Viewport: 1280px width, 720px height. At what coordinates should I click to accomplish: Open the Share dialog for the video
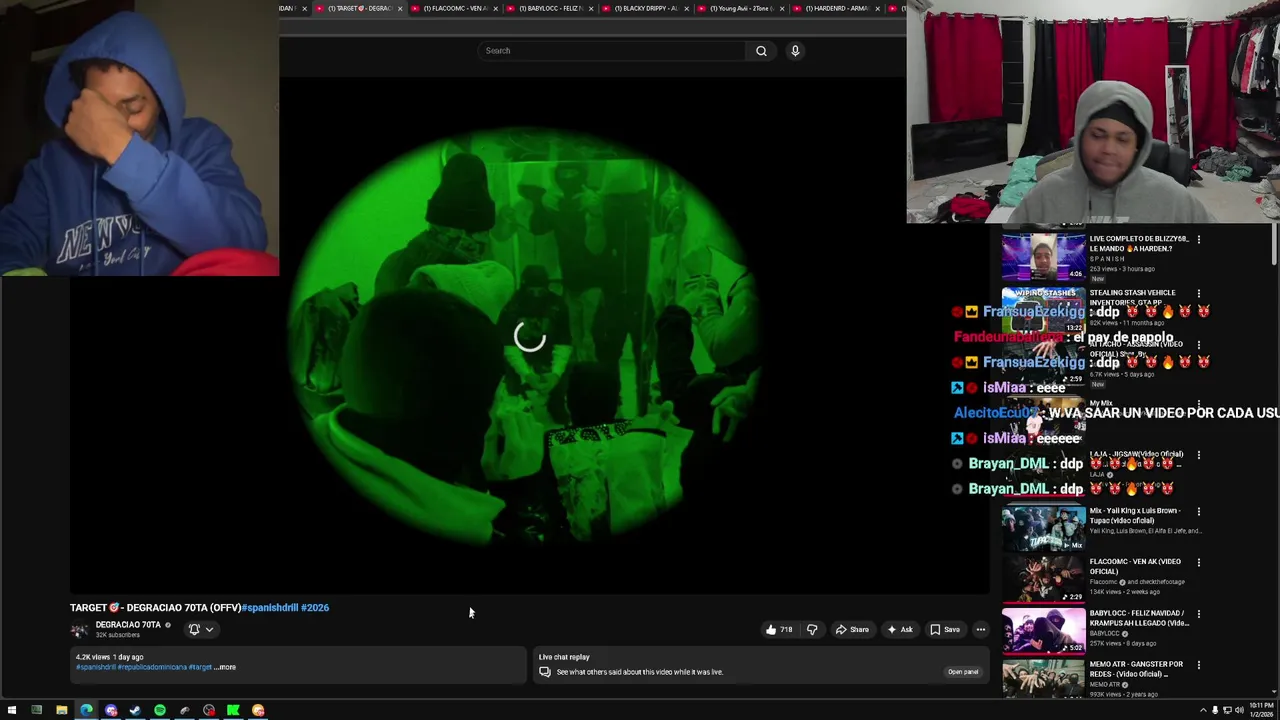pyautogui.click(x=852, y=630)
